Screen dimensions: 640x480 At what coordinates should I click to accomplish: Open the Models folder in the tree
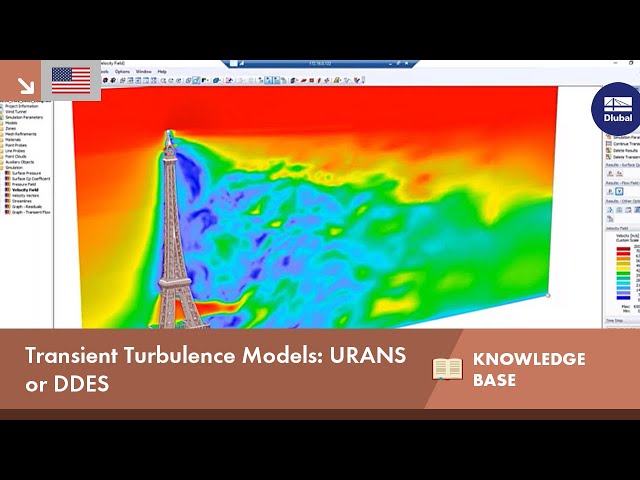tap(11, 123)
